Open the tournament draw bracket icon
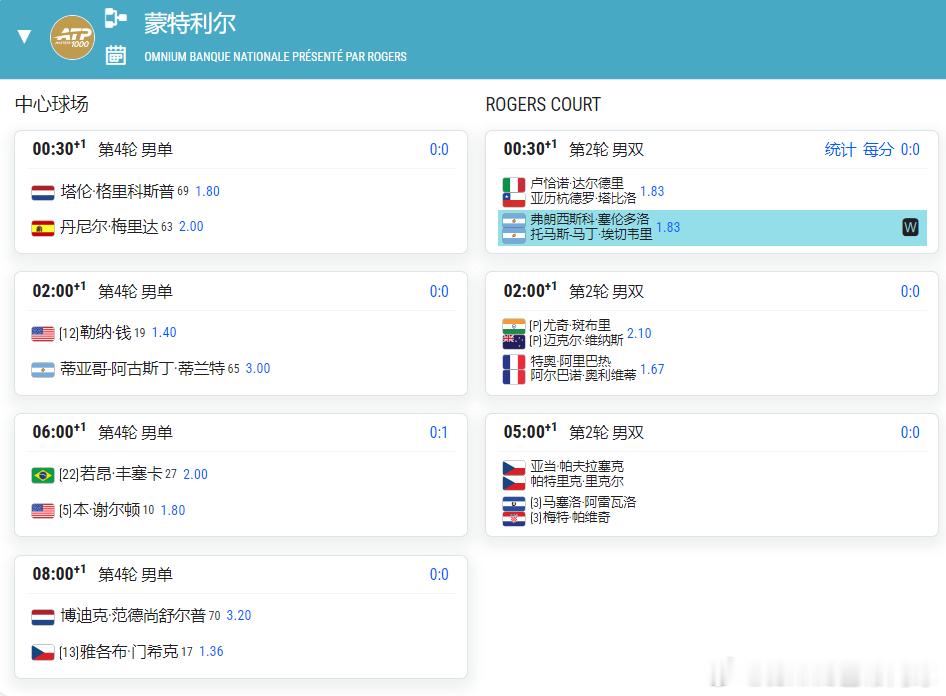The width and height of the screenshot is (946, 696). click(x=115, y=18)
